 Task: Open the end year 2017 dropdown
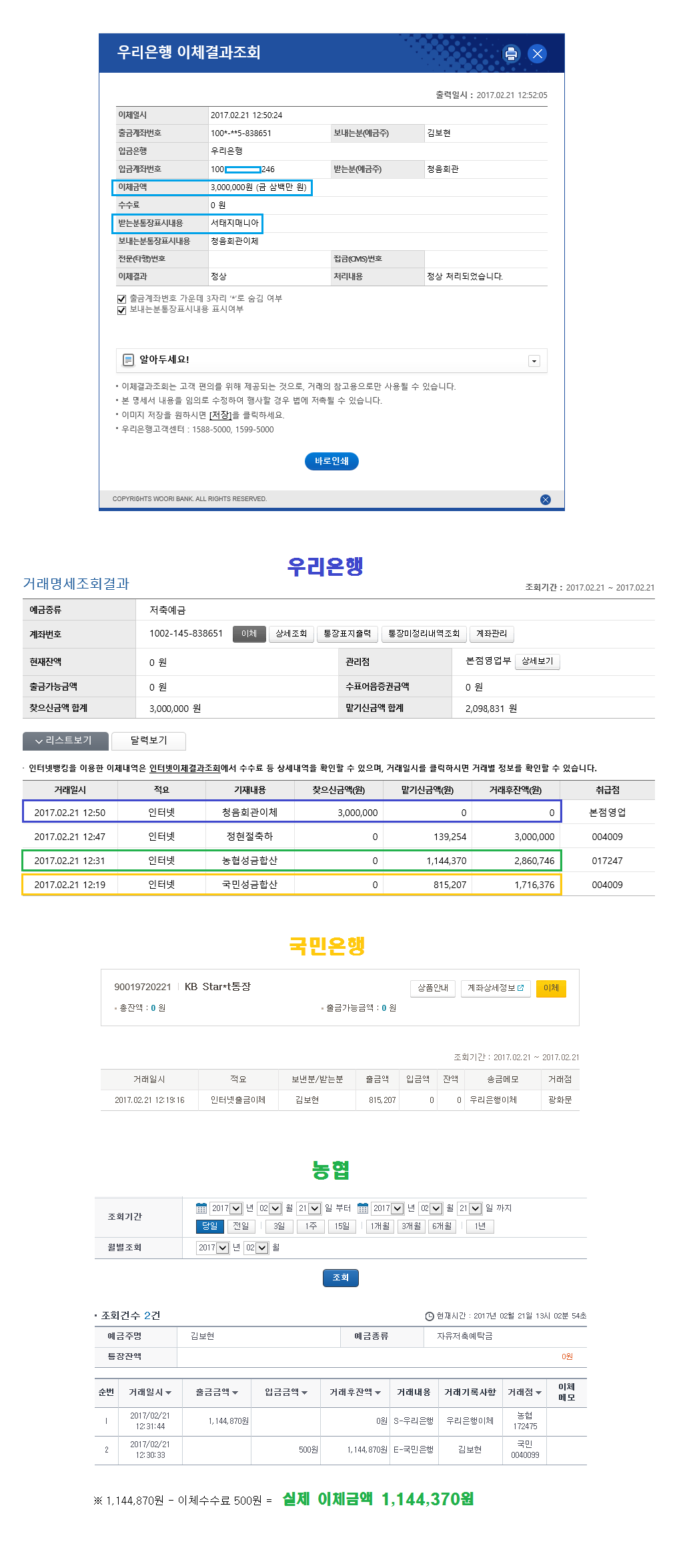coord(388,1208)
